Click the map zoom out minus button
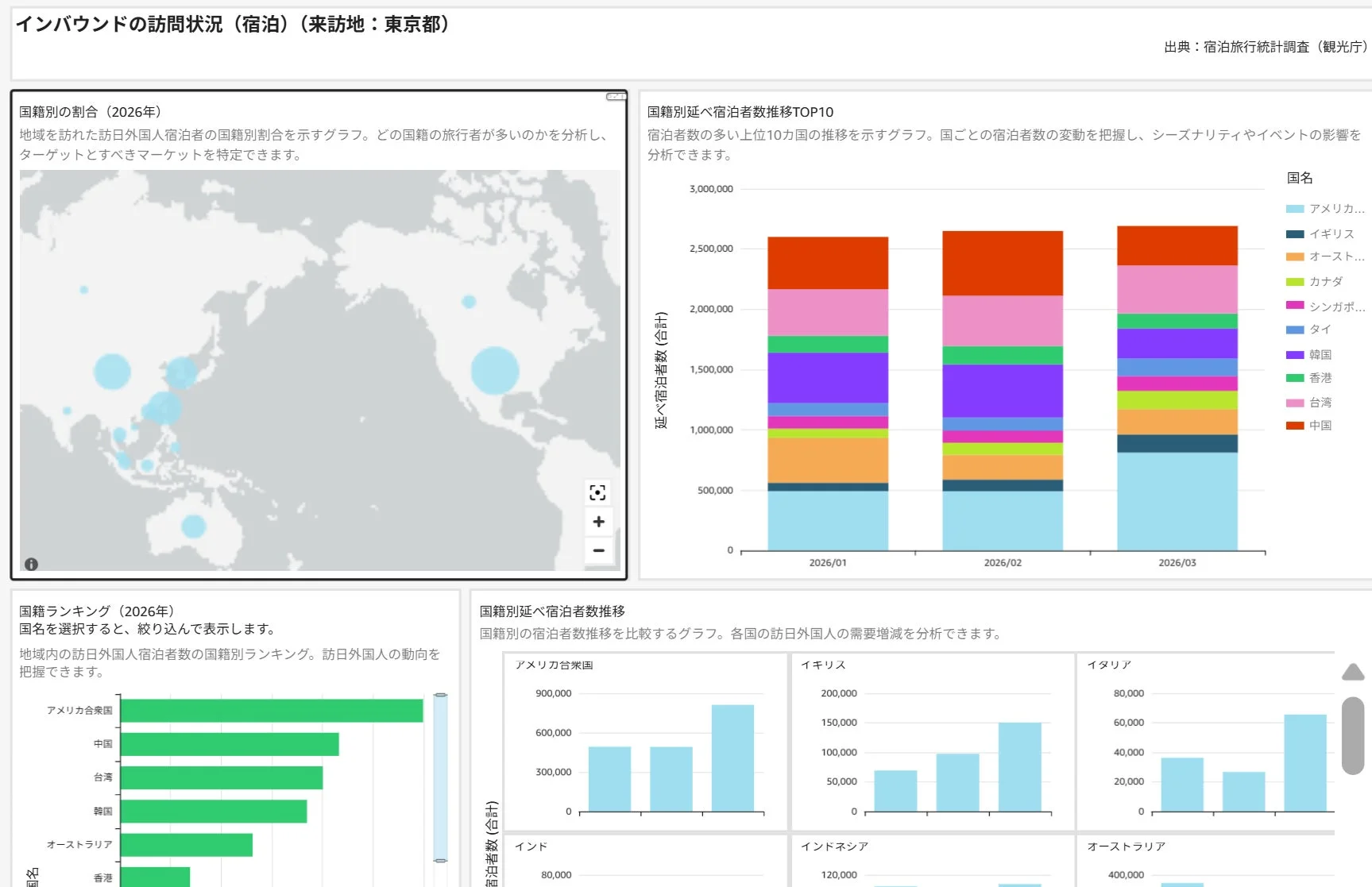1372x887 pixels. [x=598, y=550]
